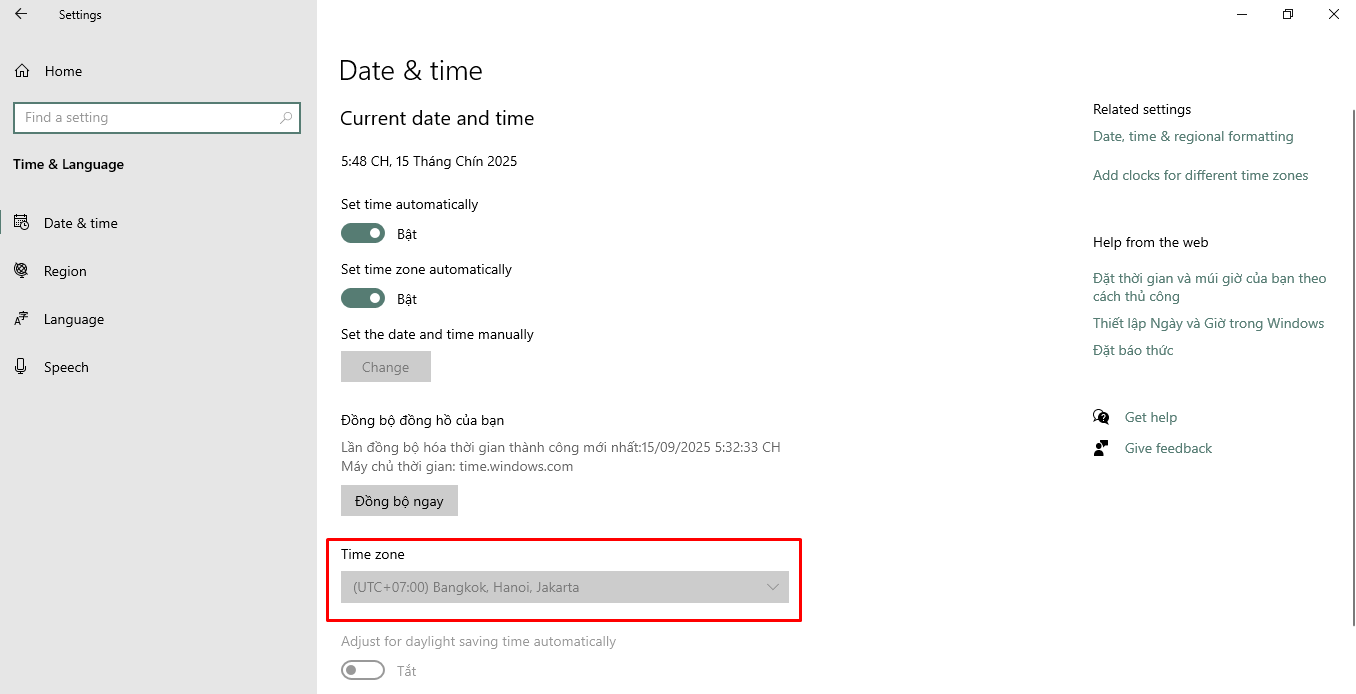Viewport: 1356px width, 694px height.
Task: Select the Date & time calendar icon
Action: pos(21,222)
